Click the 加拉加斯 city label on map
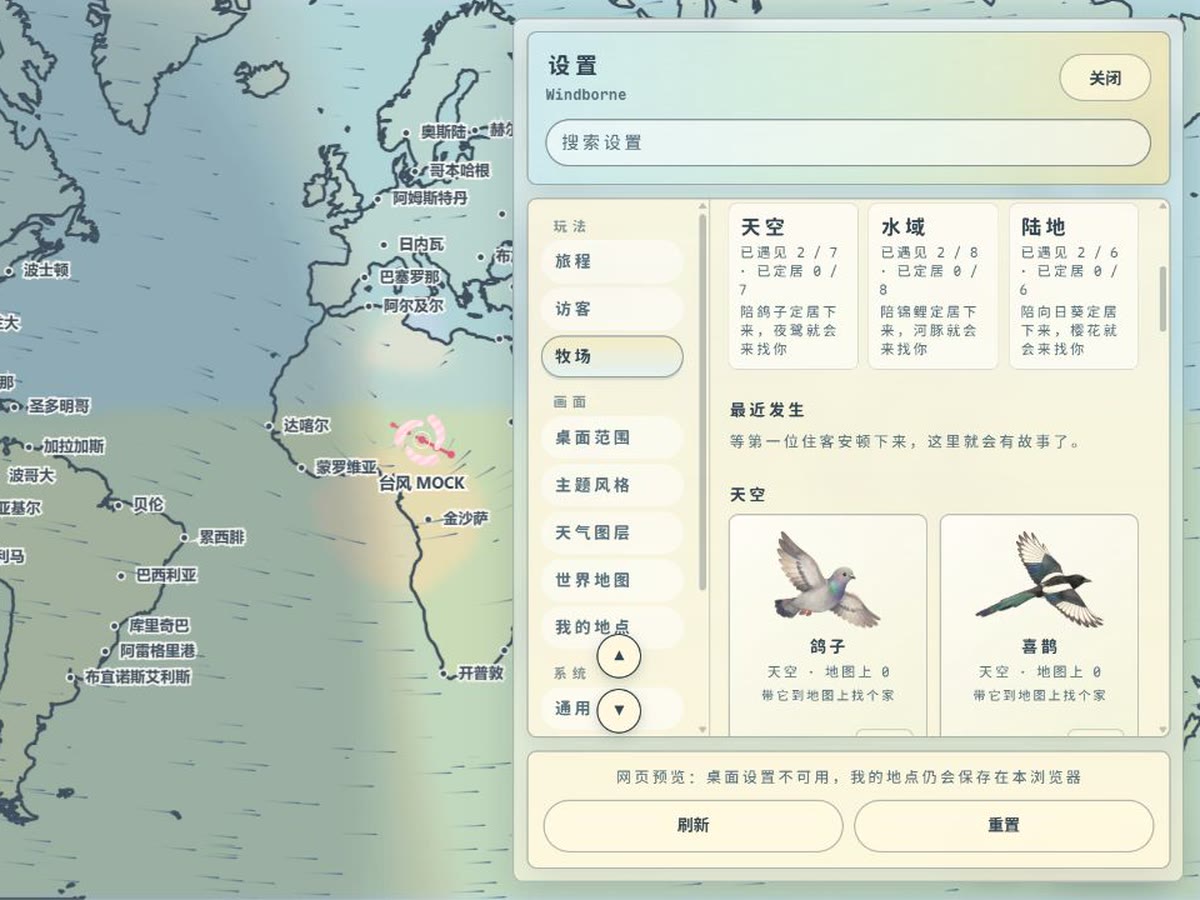 coord(73,446)
